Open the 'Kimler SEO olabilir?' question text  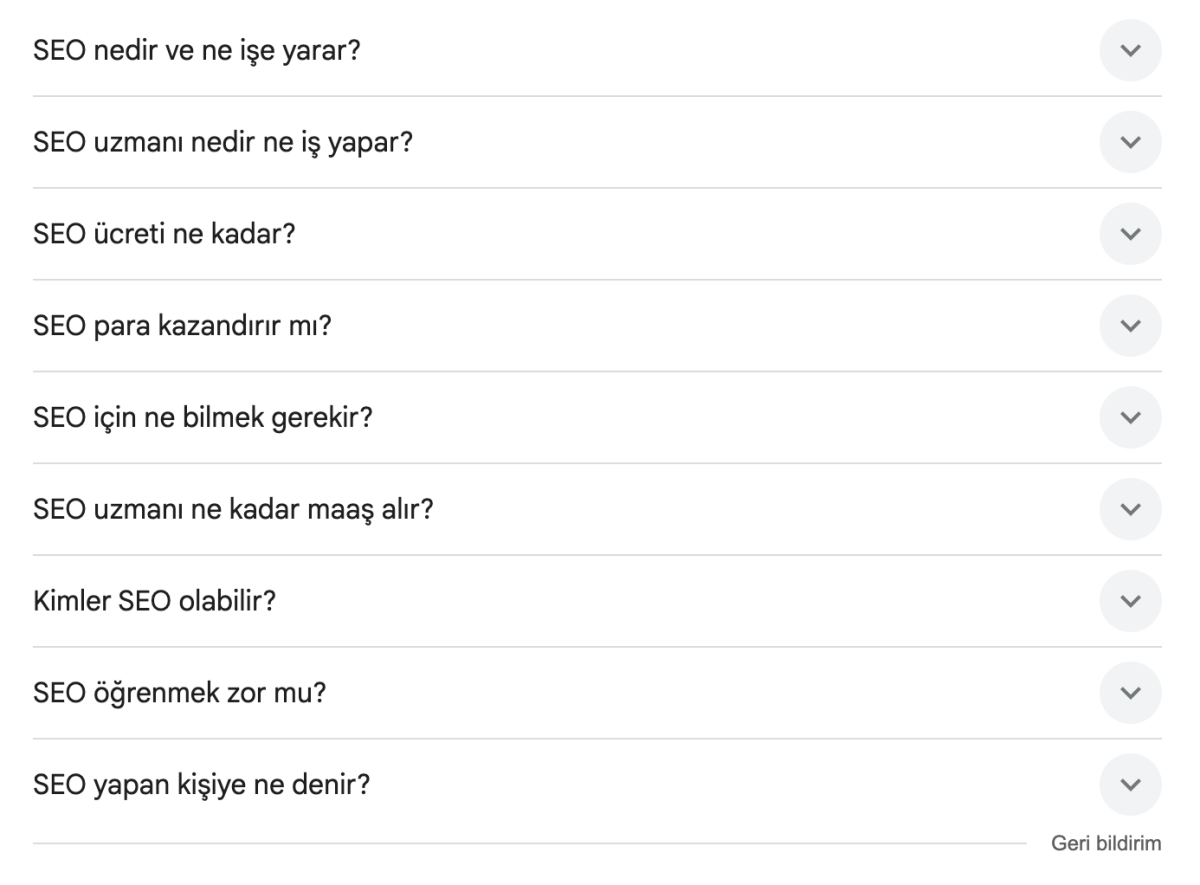coord(155,602)
